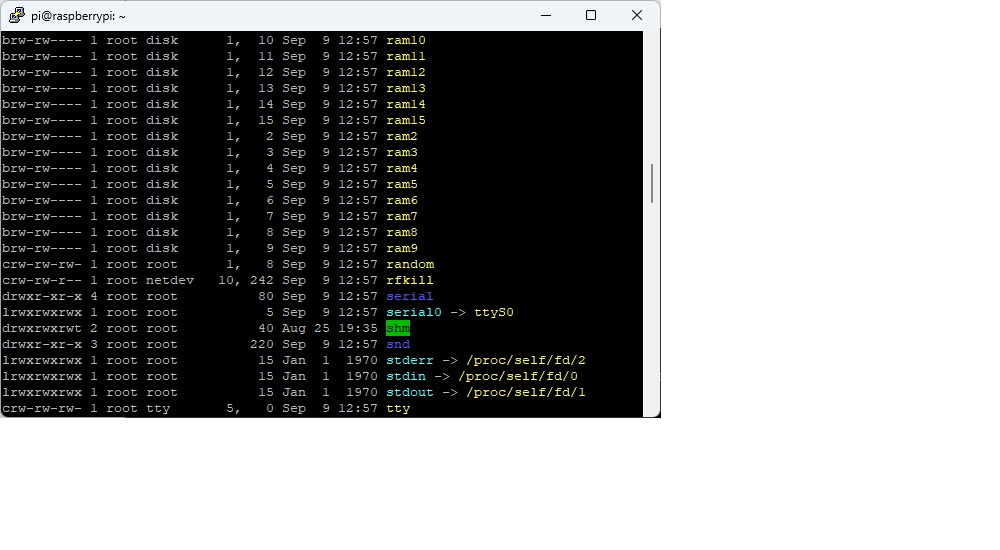This screenshot has width=1000, height=550.
Task: Click the PuTTY icon in title bar
Action: coord(17,15)
